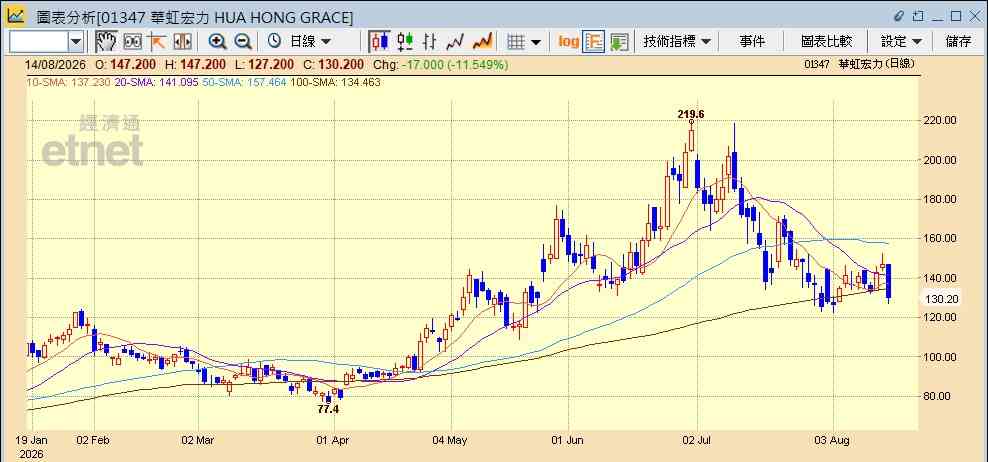Click the green download arrow icon
988x462 pixels.
[619, 42]
